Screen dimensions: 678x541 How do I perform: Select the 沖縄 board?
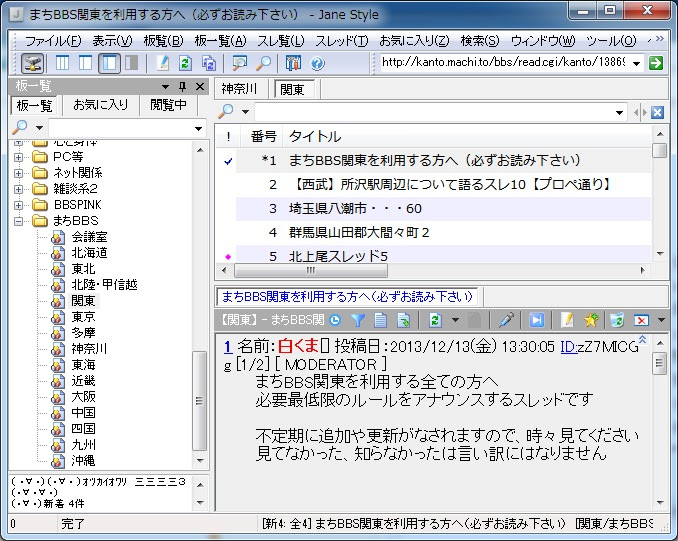[x=83, y=461]
